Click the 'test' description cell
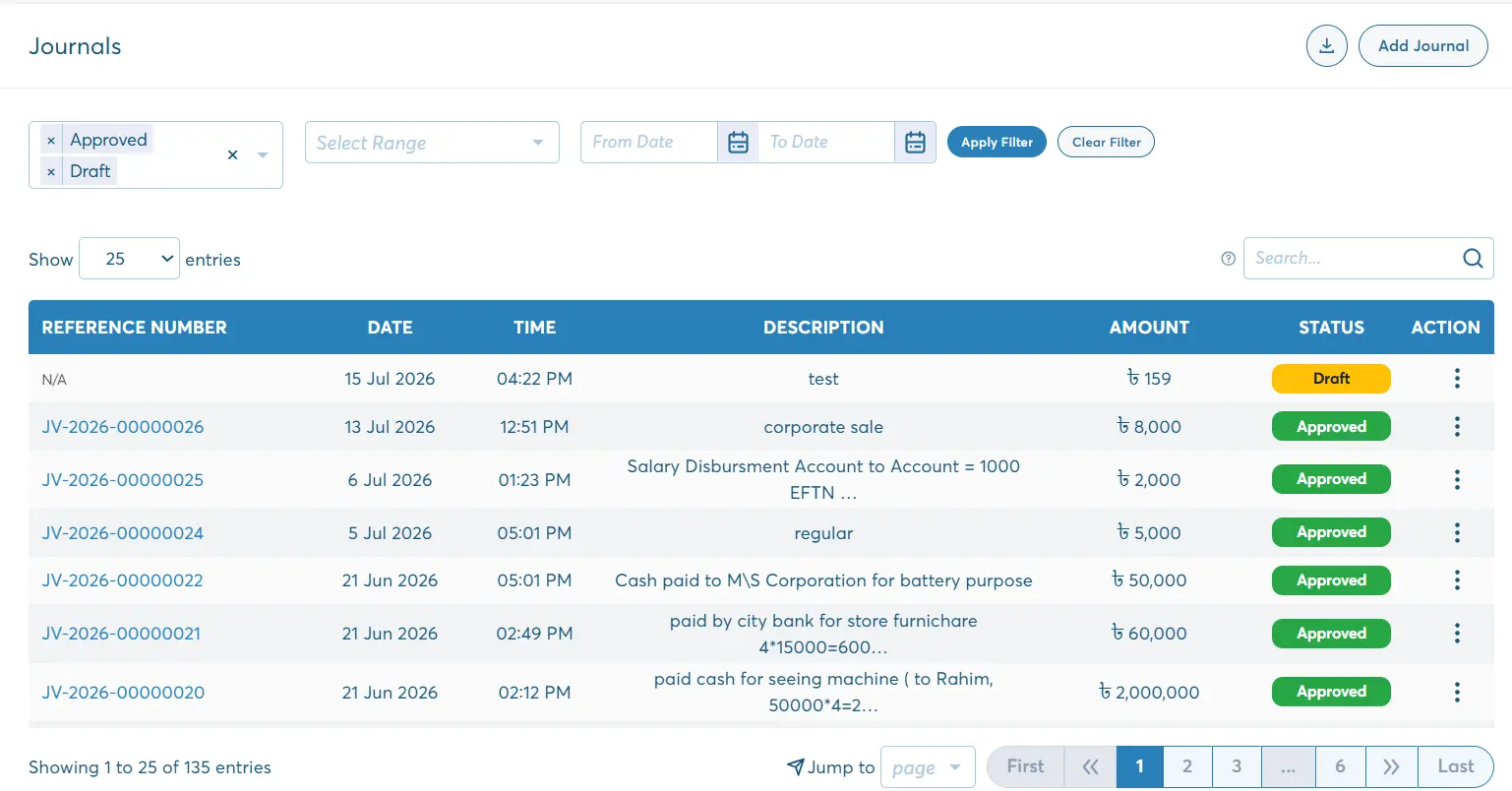This screenshot has height=791, width=1512. 823,379
